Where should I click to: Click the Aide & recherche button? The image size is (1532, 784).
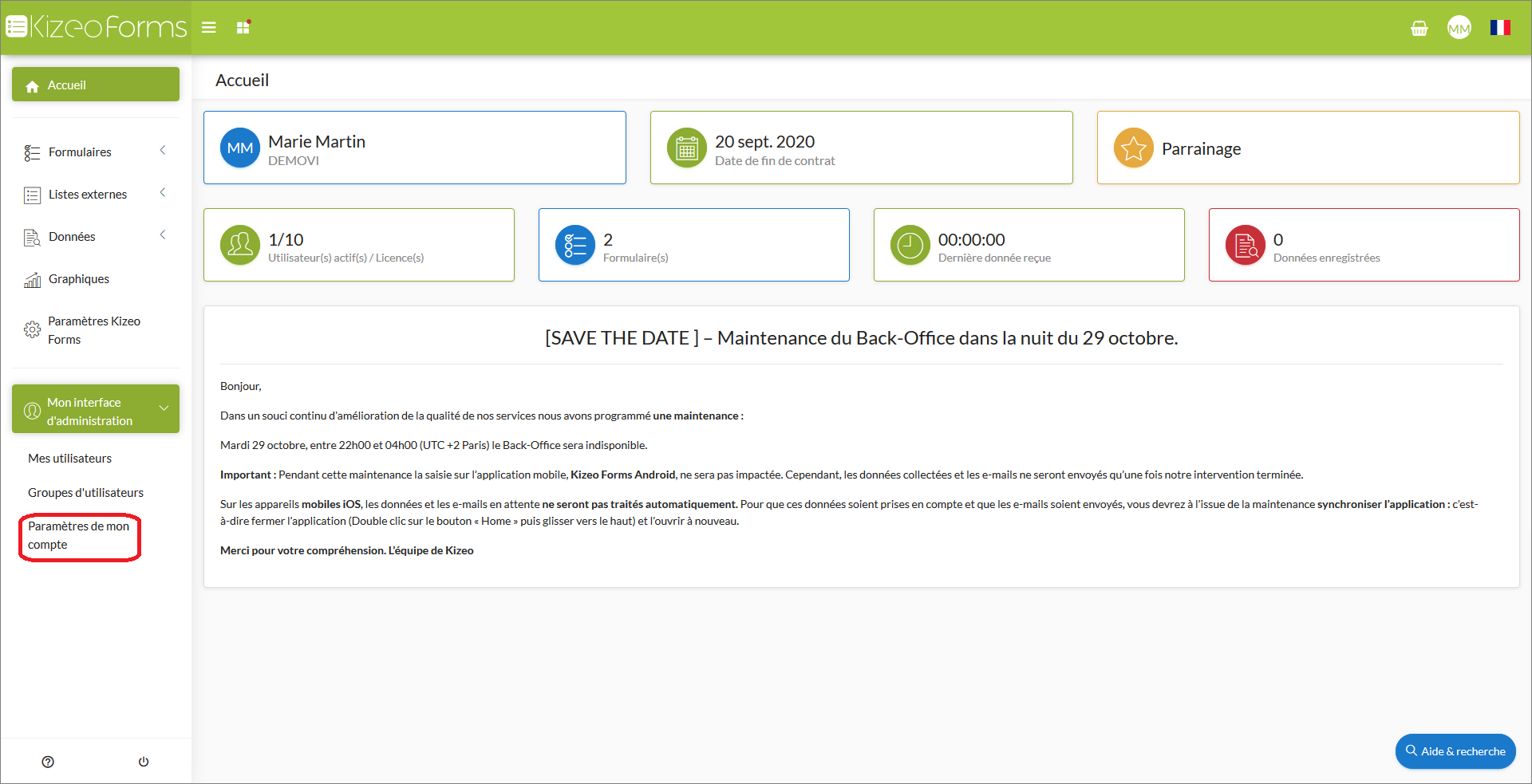coord(1455,751)
